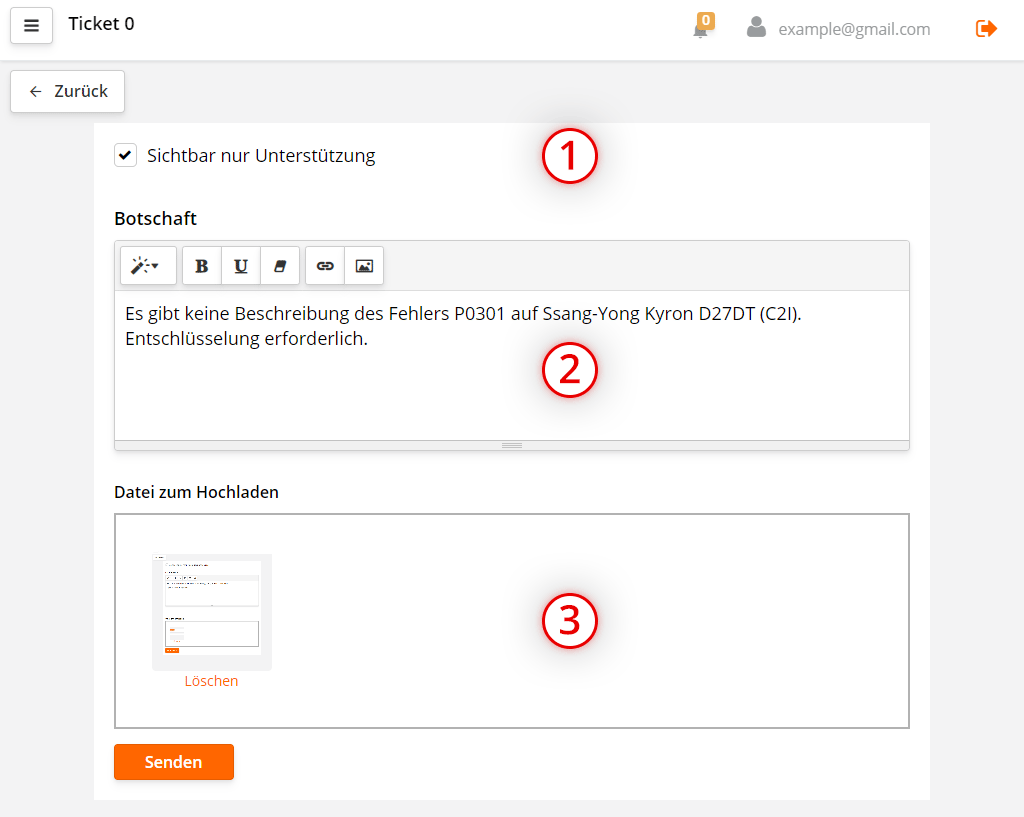The height and width of the screenshot is (817, 1024).
Task: Open the magic wand style dropdown
Action: coord(147,266)
